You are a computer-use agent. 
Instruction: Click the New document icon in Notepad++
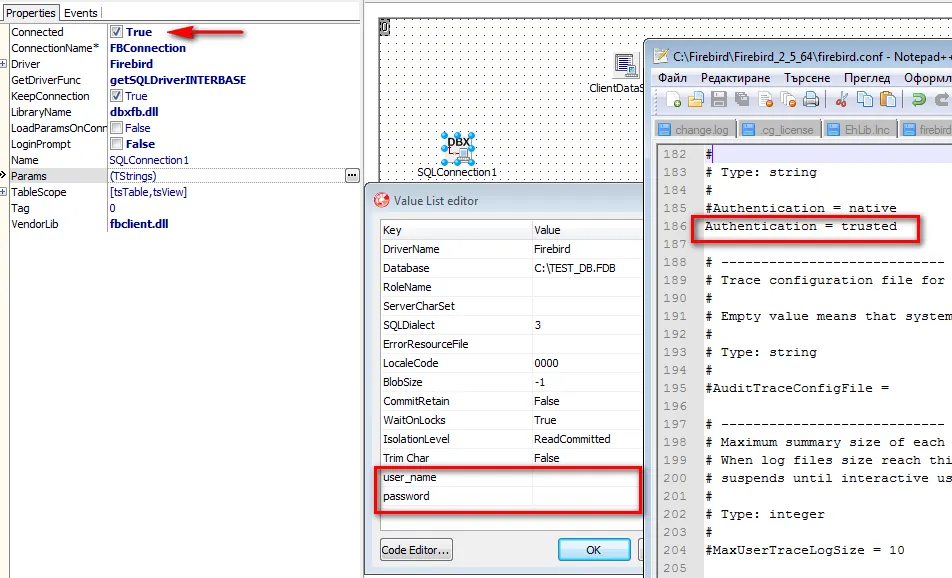coord(673,100)
